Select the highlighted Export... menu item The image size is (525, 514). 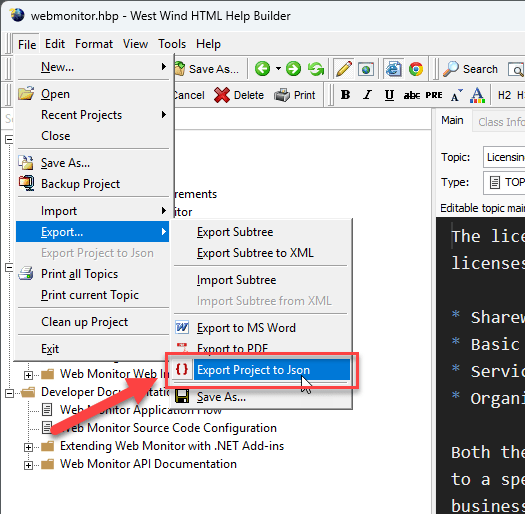tap(92, 232)
